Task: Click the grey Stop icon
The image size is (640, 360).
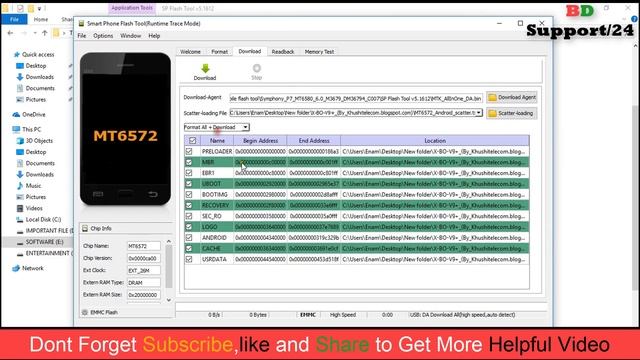Action: [256, 68]
